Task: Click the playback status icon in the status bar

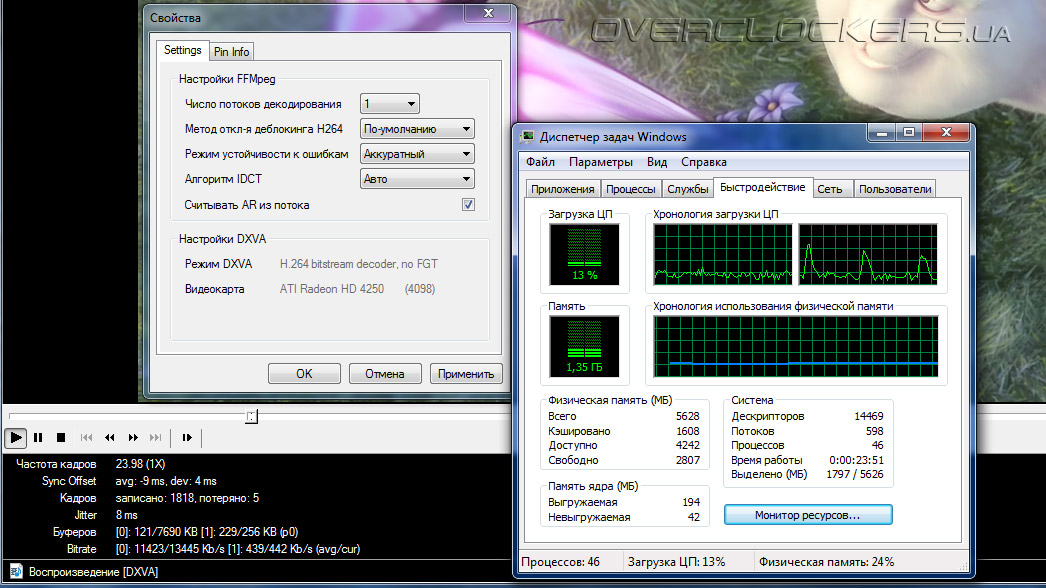Action: pos(16,571)
